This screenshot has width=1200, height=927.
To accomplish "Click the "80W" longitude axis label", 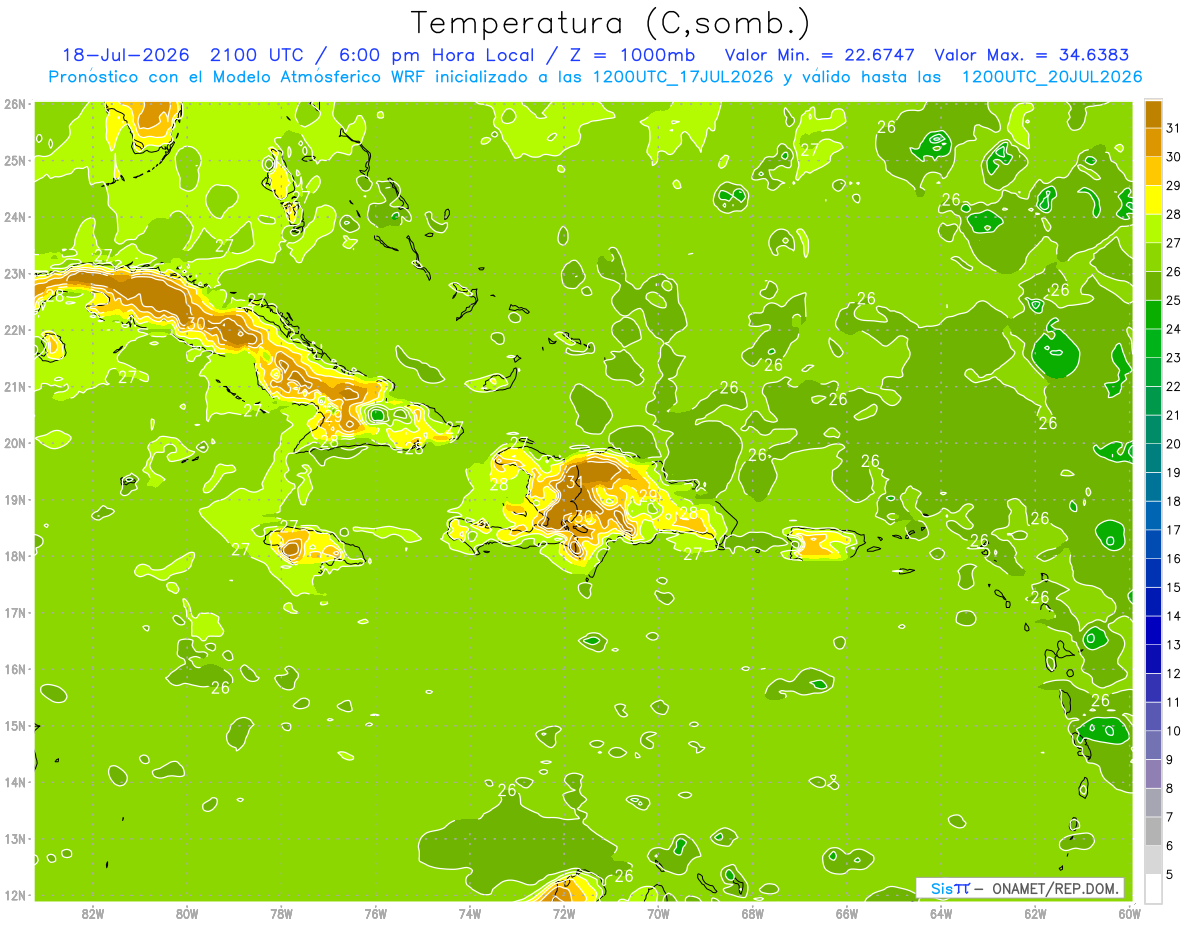I will tap(186, 913).
